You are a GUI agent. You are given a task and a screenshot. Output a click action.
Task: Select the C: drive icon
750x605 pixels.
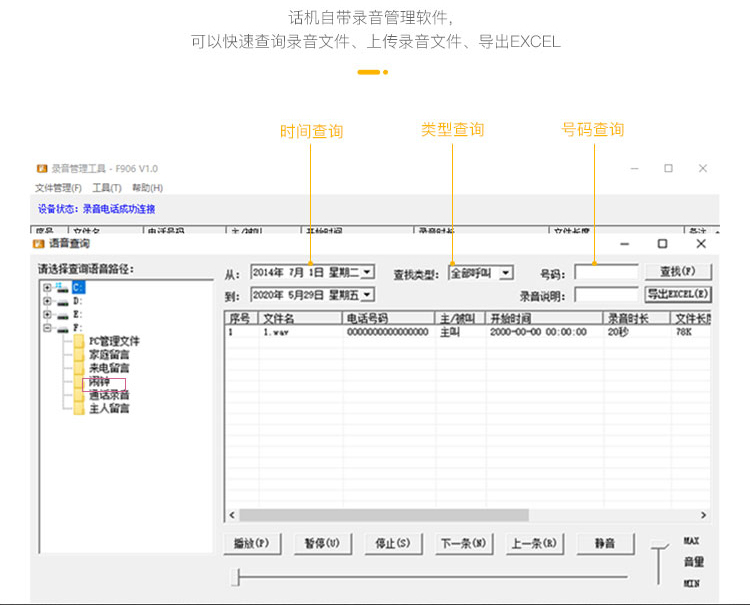62,288
